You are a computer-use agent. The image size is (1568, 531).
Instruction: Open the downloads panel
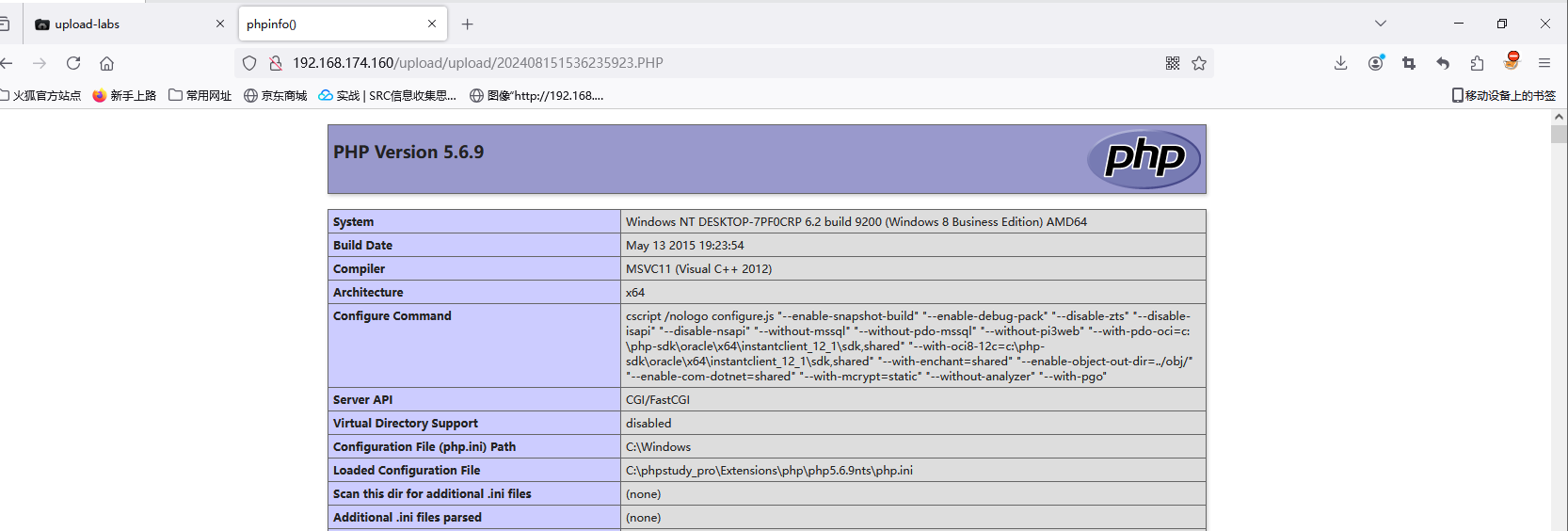point(1341,63)
